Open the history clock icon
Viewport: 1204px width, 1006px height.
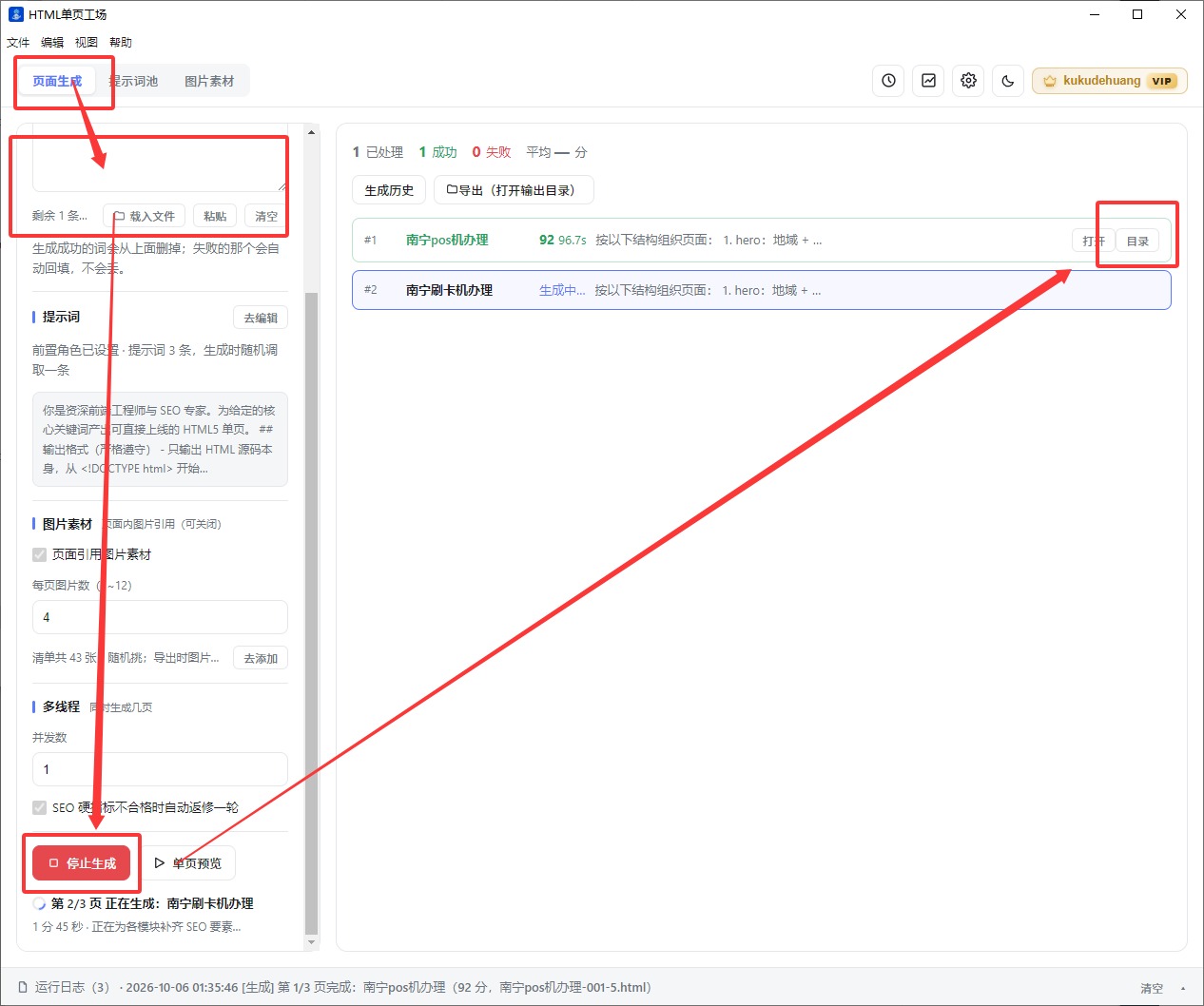[x=888, y=81]
